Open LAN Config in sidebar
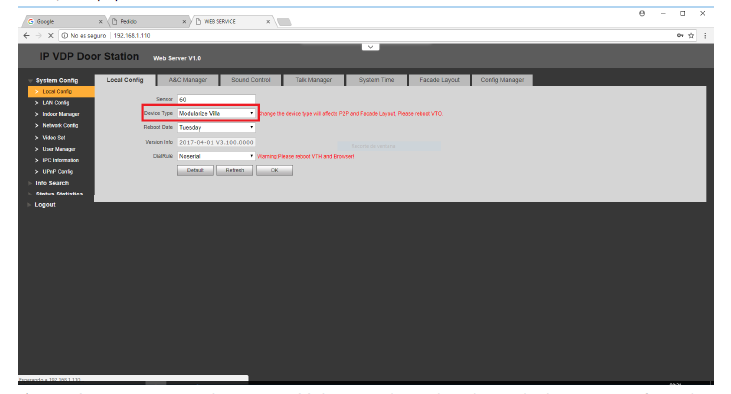The height and width of the screenshot is (394, 731). point(55,103)
